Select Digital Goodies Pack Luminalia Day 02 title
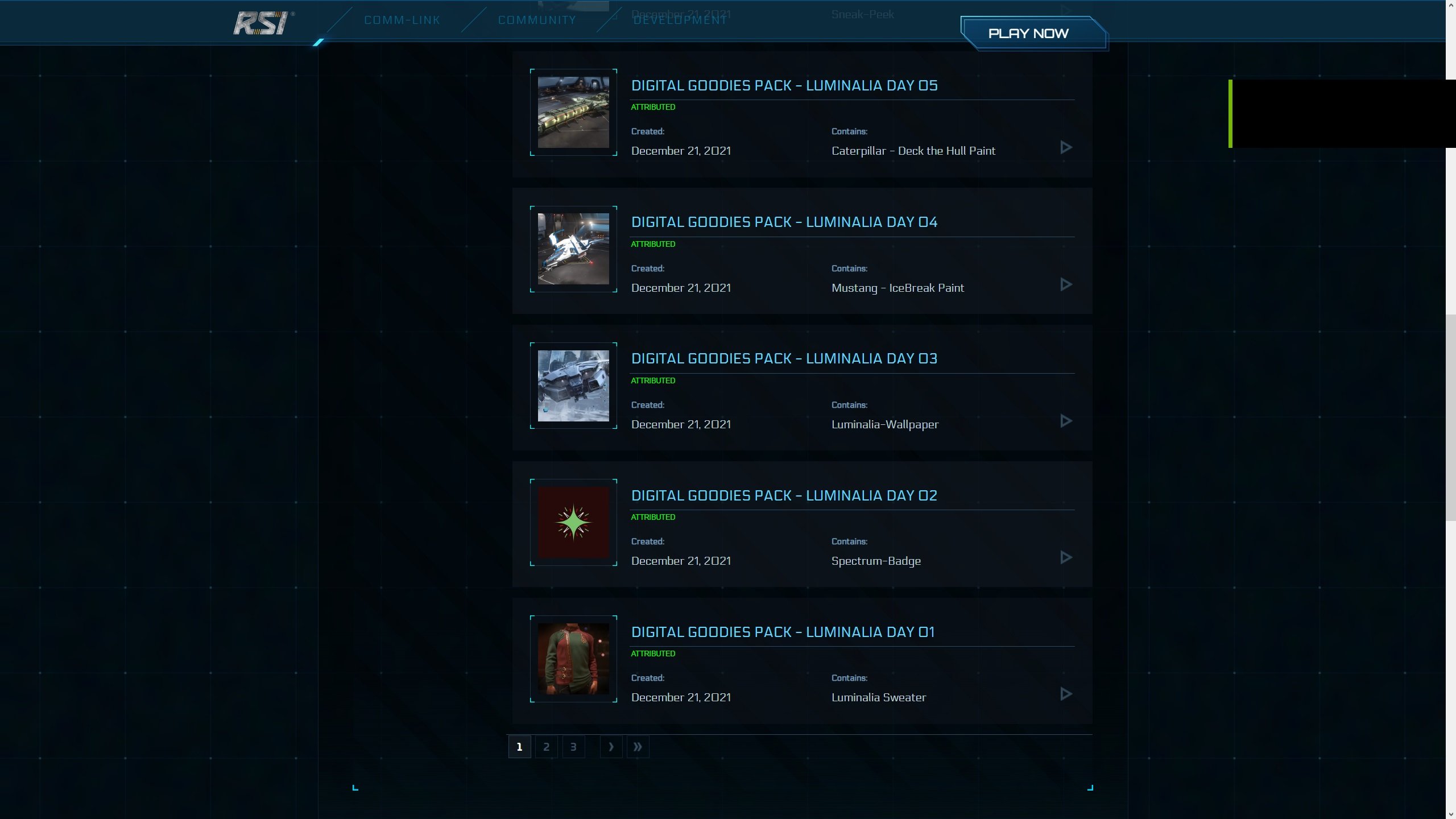 point(784,495)
